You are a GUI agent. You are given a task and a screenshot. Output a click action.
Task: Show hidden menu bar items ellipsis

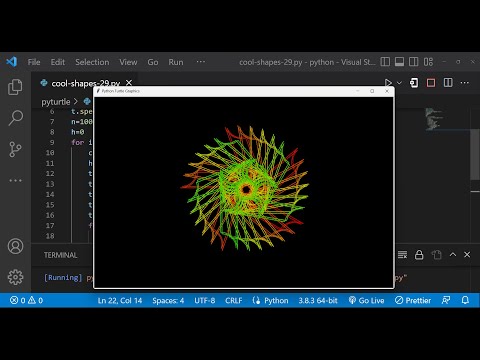[201, 62]
